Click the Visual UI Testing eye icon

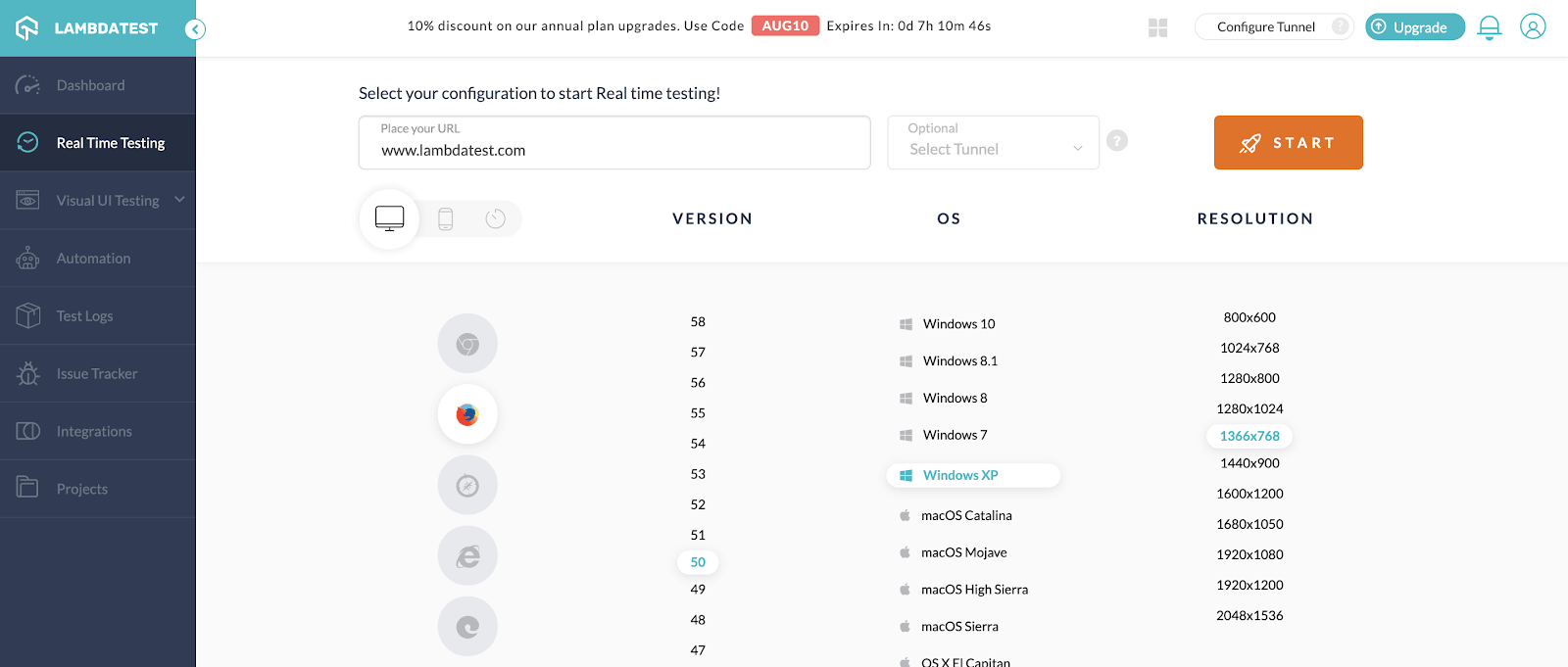tap(27, 200)
